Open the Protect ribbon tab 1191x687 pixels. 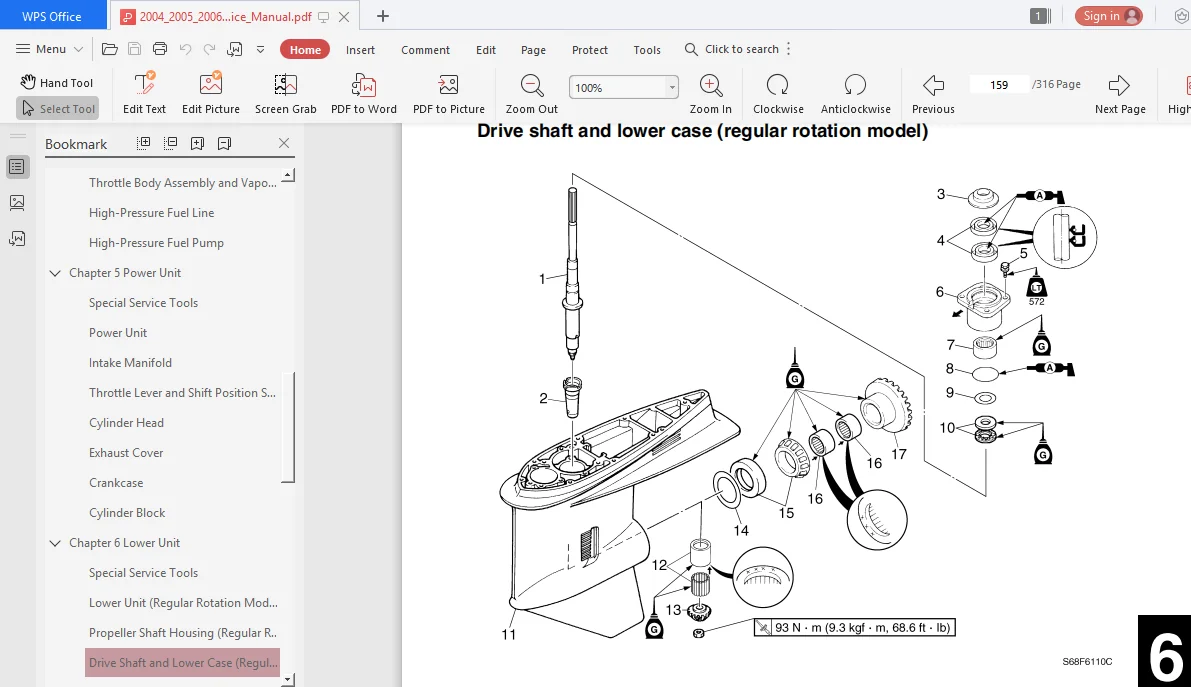[x=589, y=50]
